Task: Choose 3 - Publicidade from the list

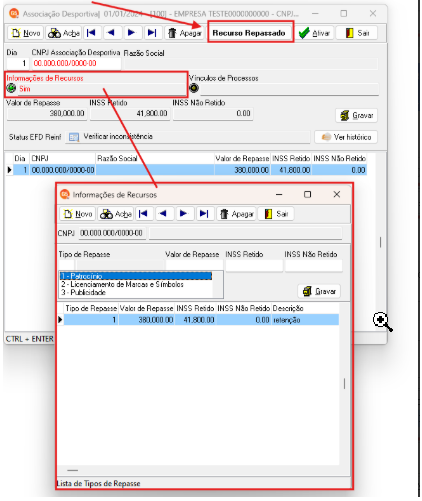Action: (84, 292)
